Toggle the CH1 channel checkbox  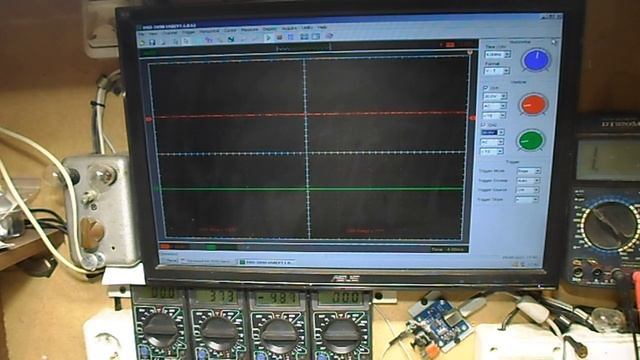pos(486,88)
